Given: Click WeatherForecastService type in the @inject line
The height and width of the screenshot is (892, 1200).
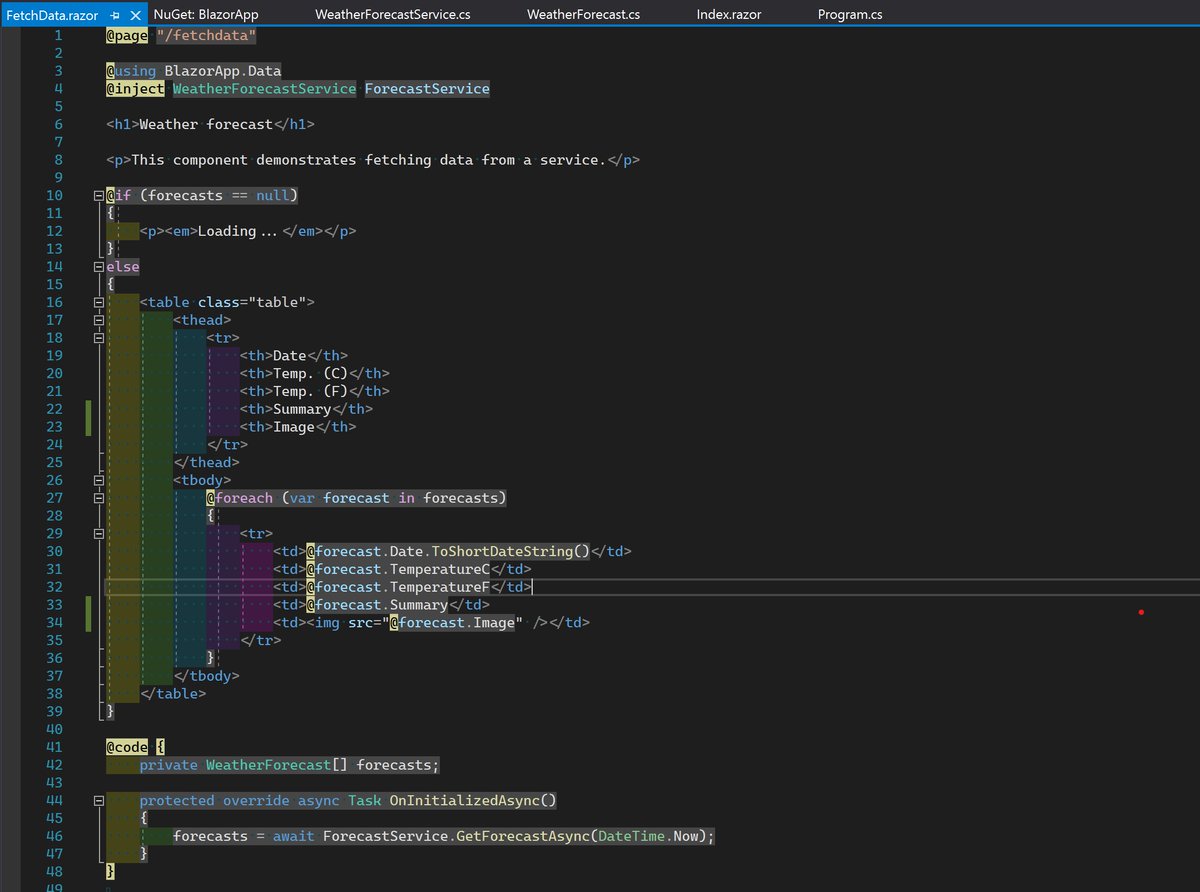Looking at the screenshot, I should (264, 89).
